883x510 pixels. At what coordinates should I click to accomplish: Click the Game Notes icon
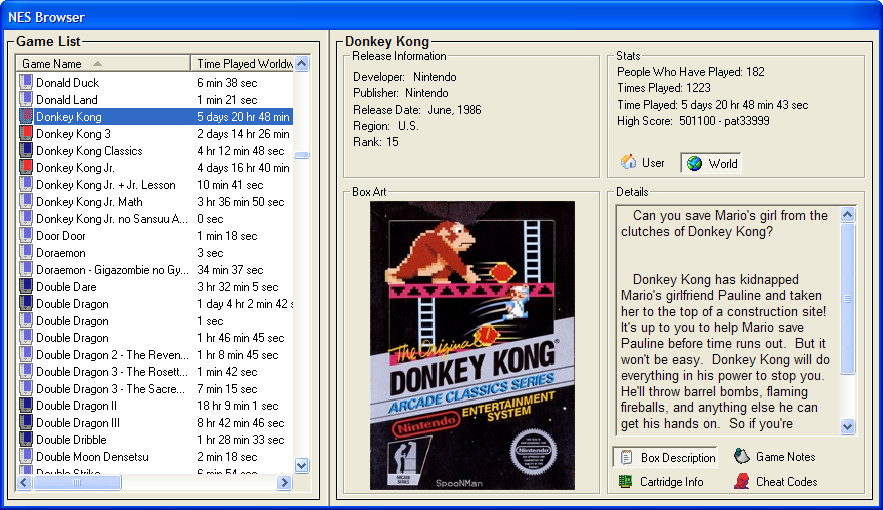tap(742, 457)
